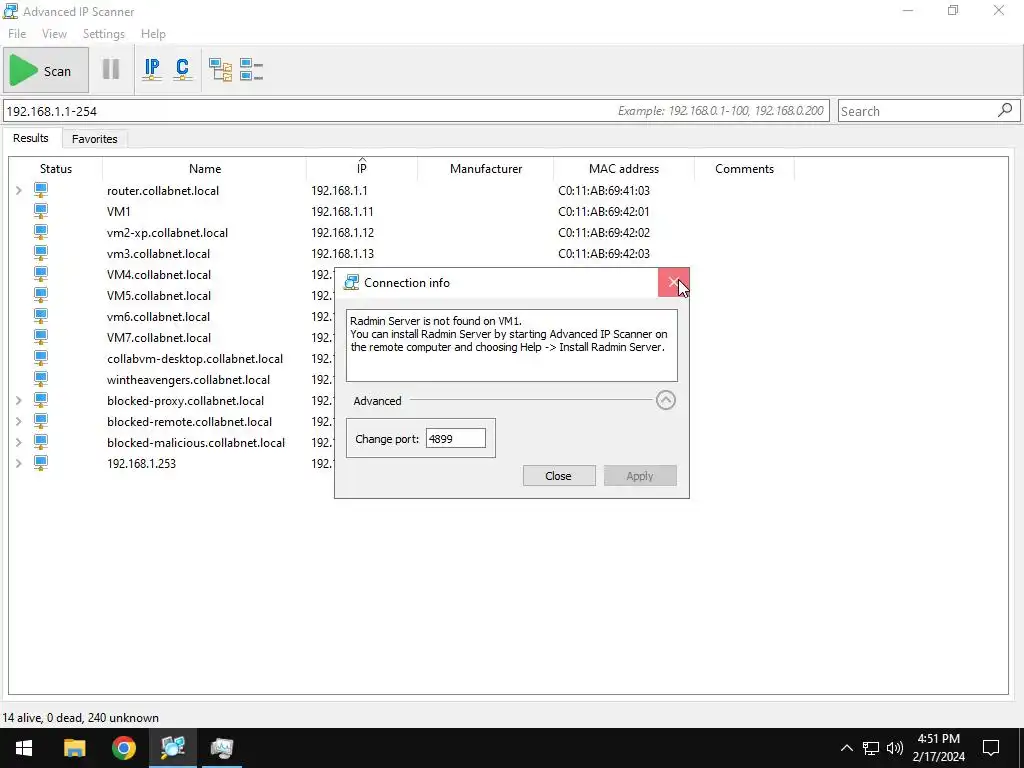This screenshot has width=1024, height=768.
Task: Open the notification center icon
Action: pyautogui.click(x=991, y=748)
